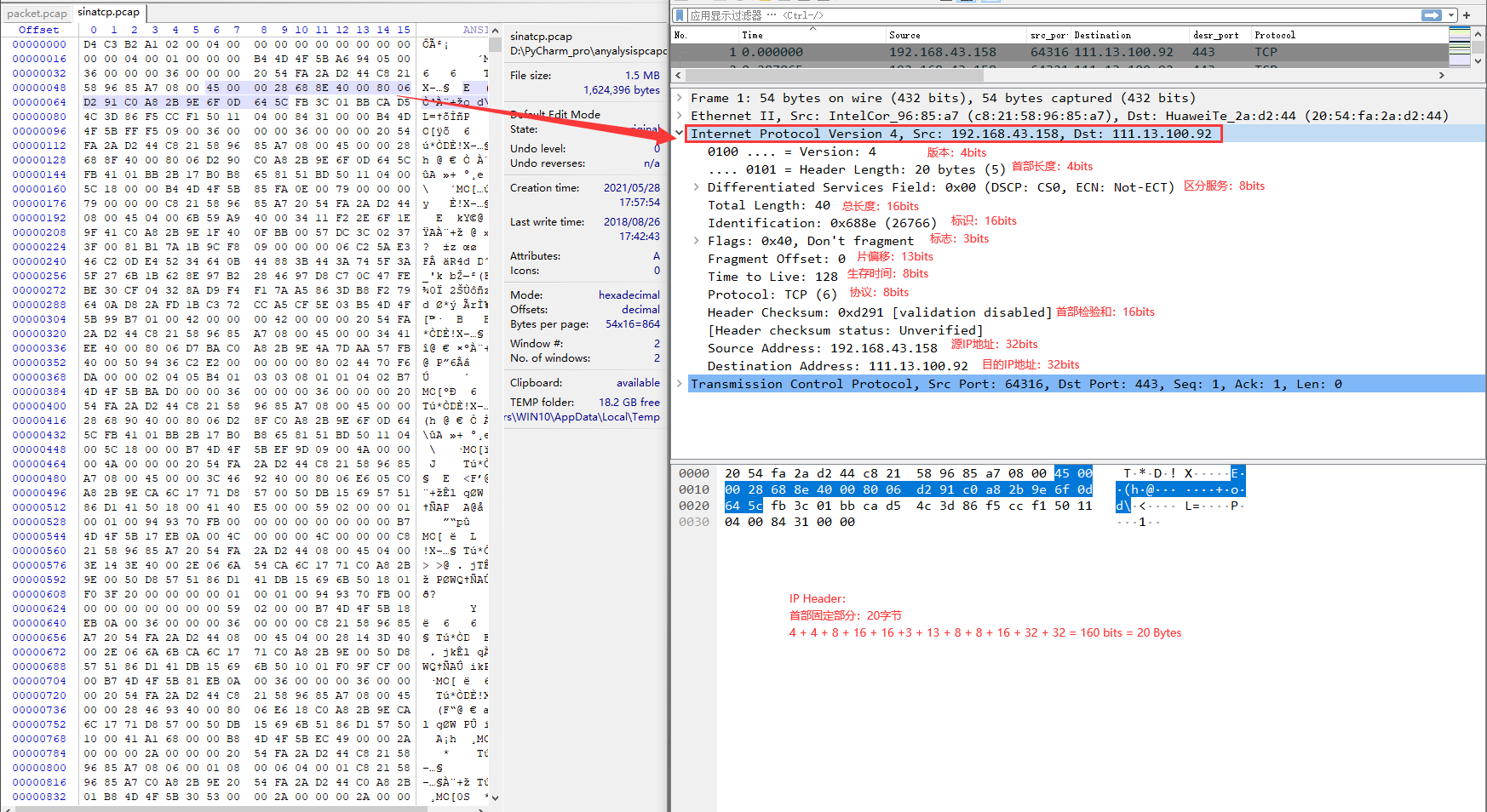Click Default Edit Mode label
Viewport: 1487px width, 812px height.
(x=555, y=115)
